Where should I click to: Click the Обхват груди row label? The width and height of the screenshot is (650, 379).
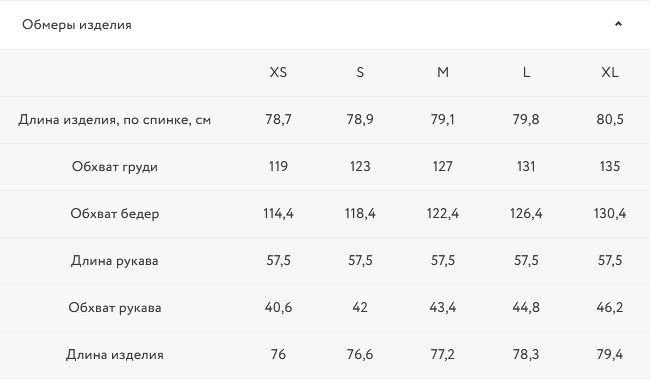(x=115, y=167)
